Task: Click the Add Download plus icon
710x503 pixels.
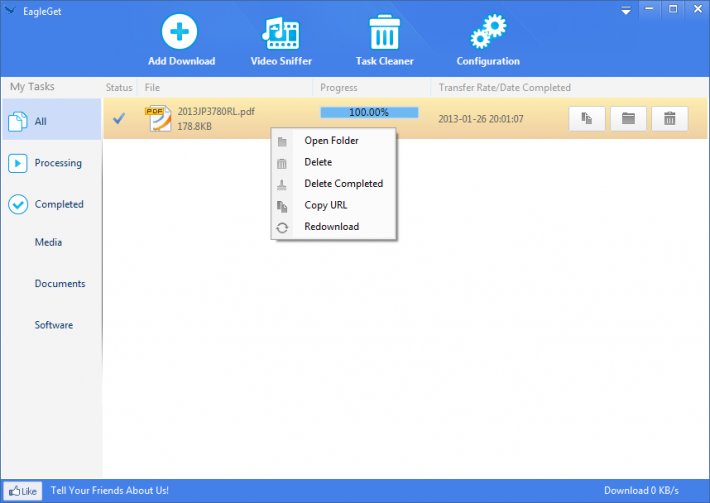Action: point(179,32)
